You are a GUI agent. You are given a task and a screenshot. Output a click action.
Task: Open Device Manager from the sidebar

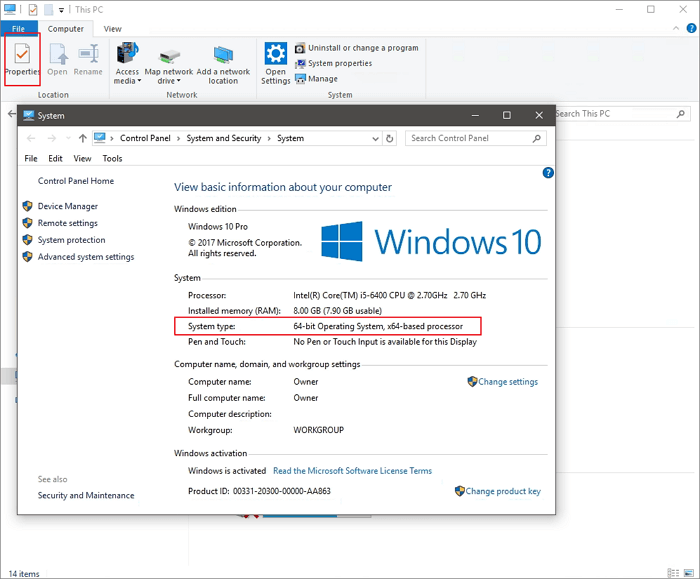(x=68, y=206)
